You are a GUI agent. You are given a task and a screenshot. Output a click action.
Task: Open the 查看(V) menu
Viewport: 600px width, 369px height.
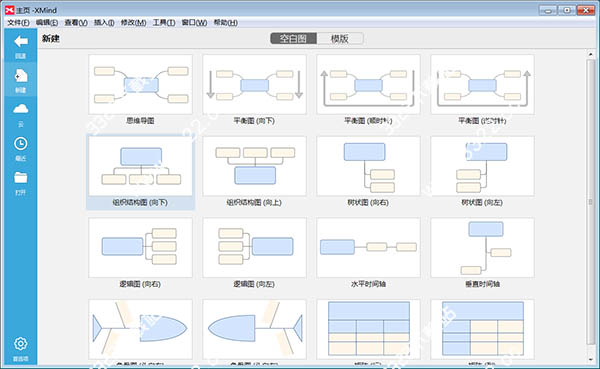(x=76, y=23)
